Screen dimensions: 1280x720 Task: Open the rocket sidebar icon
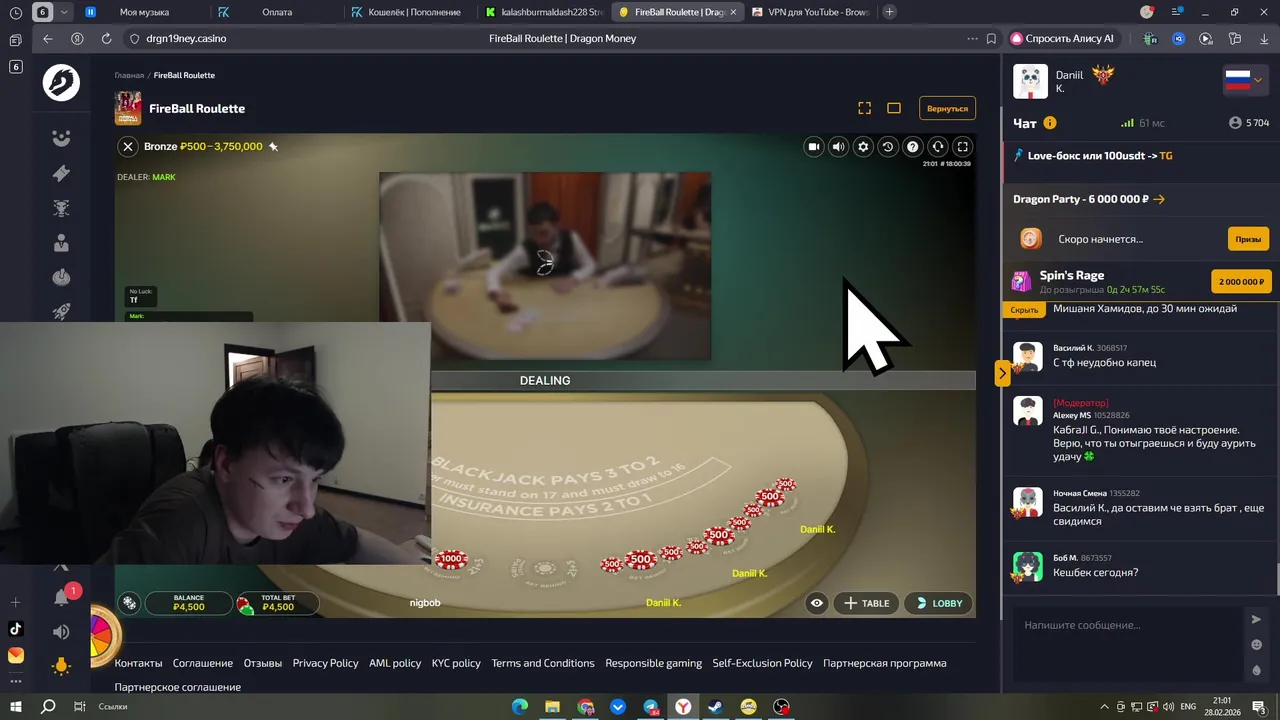[61, 311]
